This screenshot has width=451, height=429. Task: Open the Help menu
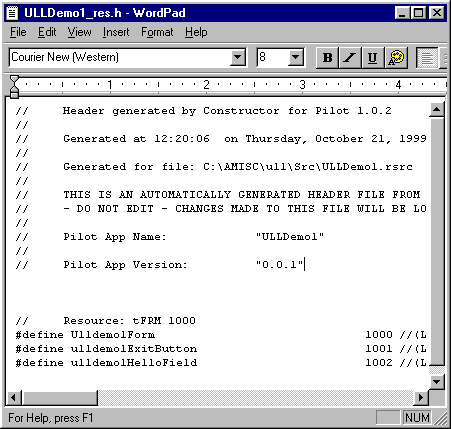196,32
